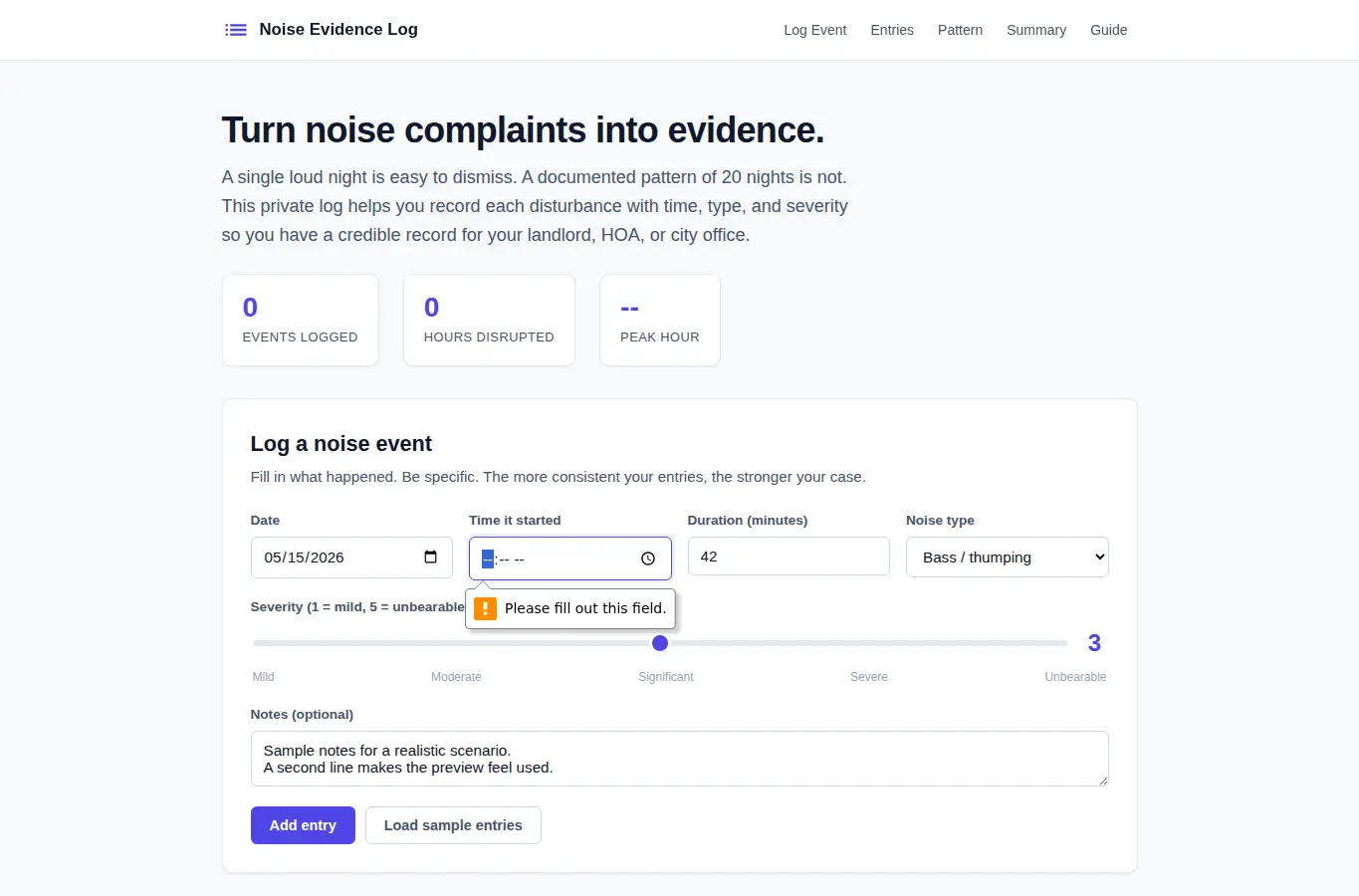Open the calendar picker in Date field
This screenshot has width=1359, height=896.
click(430, 557)
